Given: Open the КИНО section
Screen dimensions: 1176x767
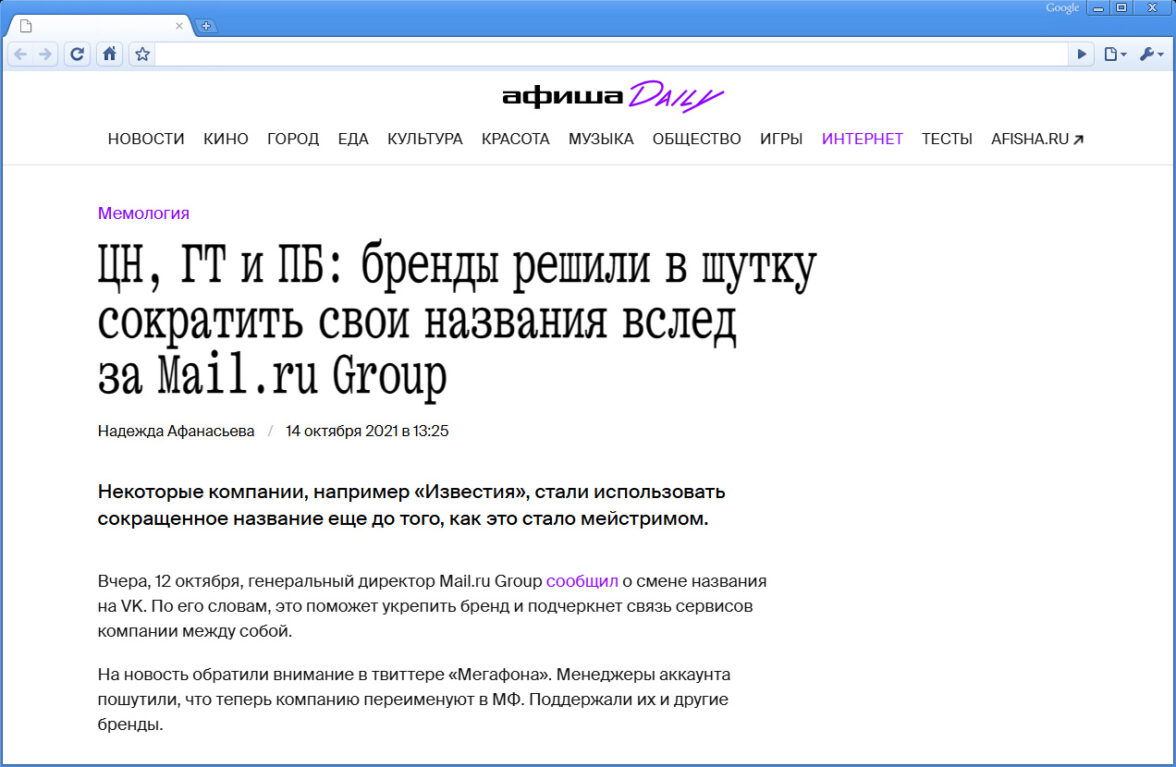Looking at the screenshot, I should pyautogui.click(x=226, y=139).
